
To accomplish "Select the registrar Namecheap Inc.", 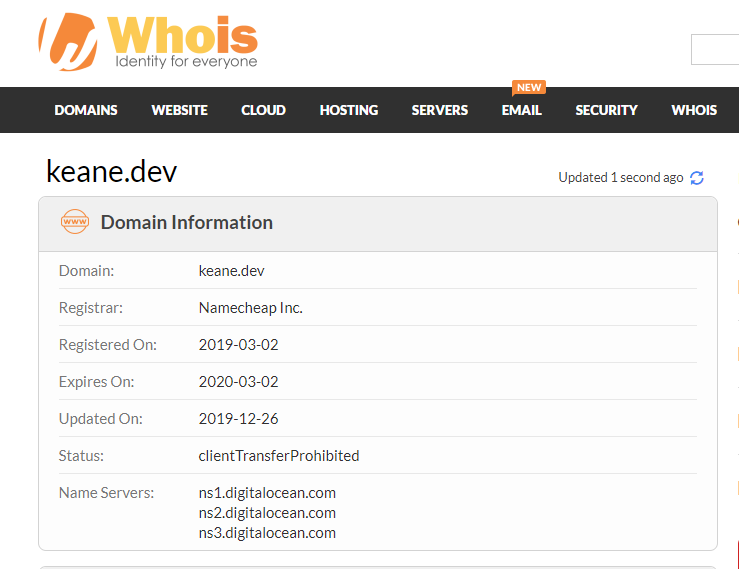I will pos(251,308).
